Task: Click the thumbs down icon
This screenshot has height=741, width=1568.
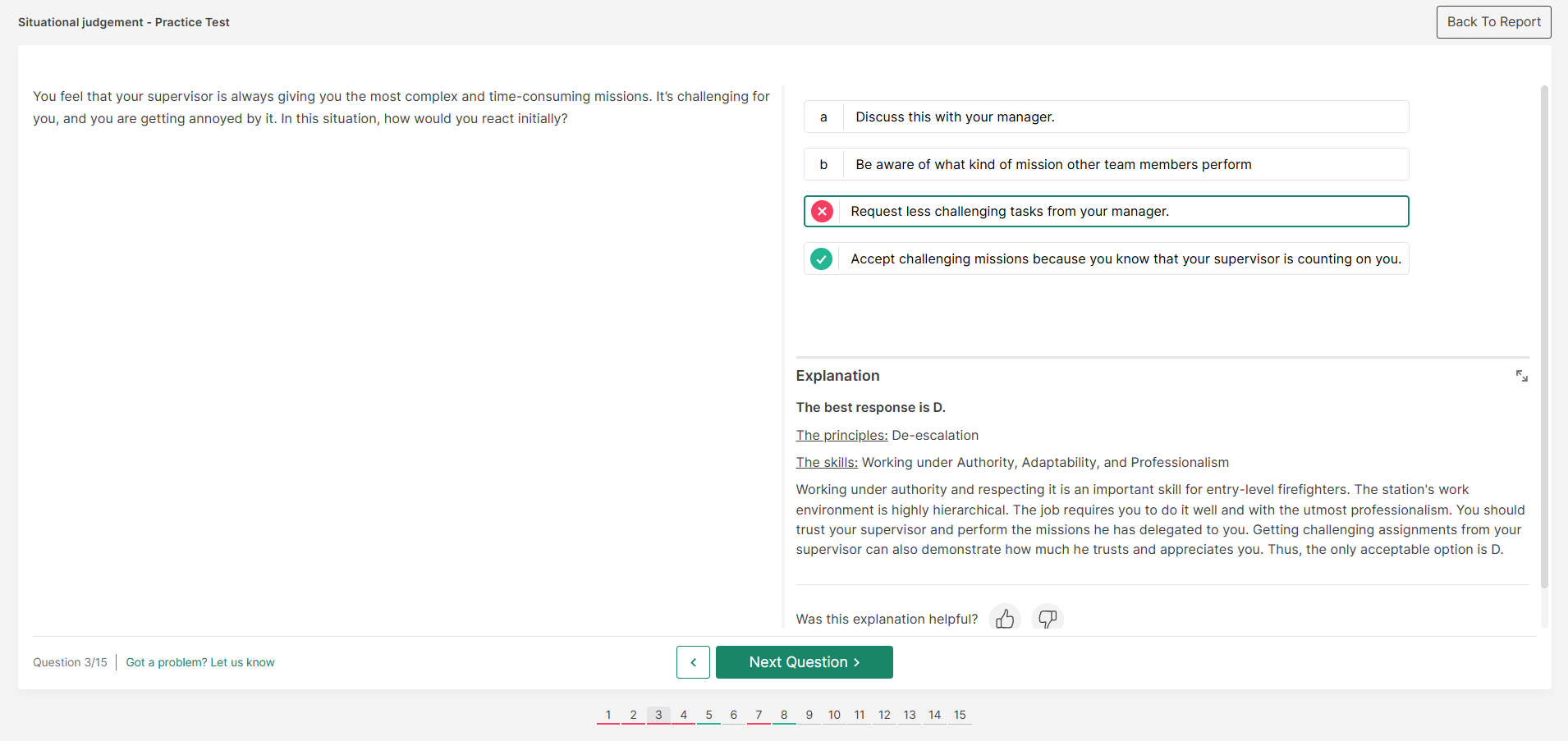Action: (x=1048, y=619)
